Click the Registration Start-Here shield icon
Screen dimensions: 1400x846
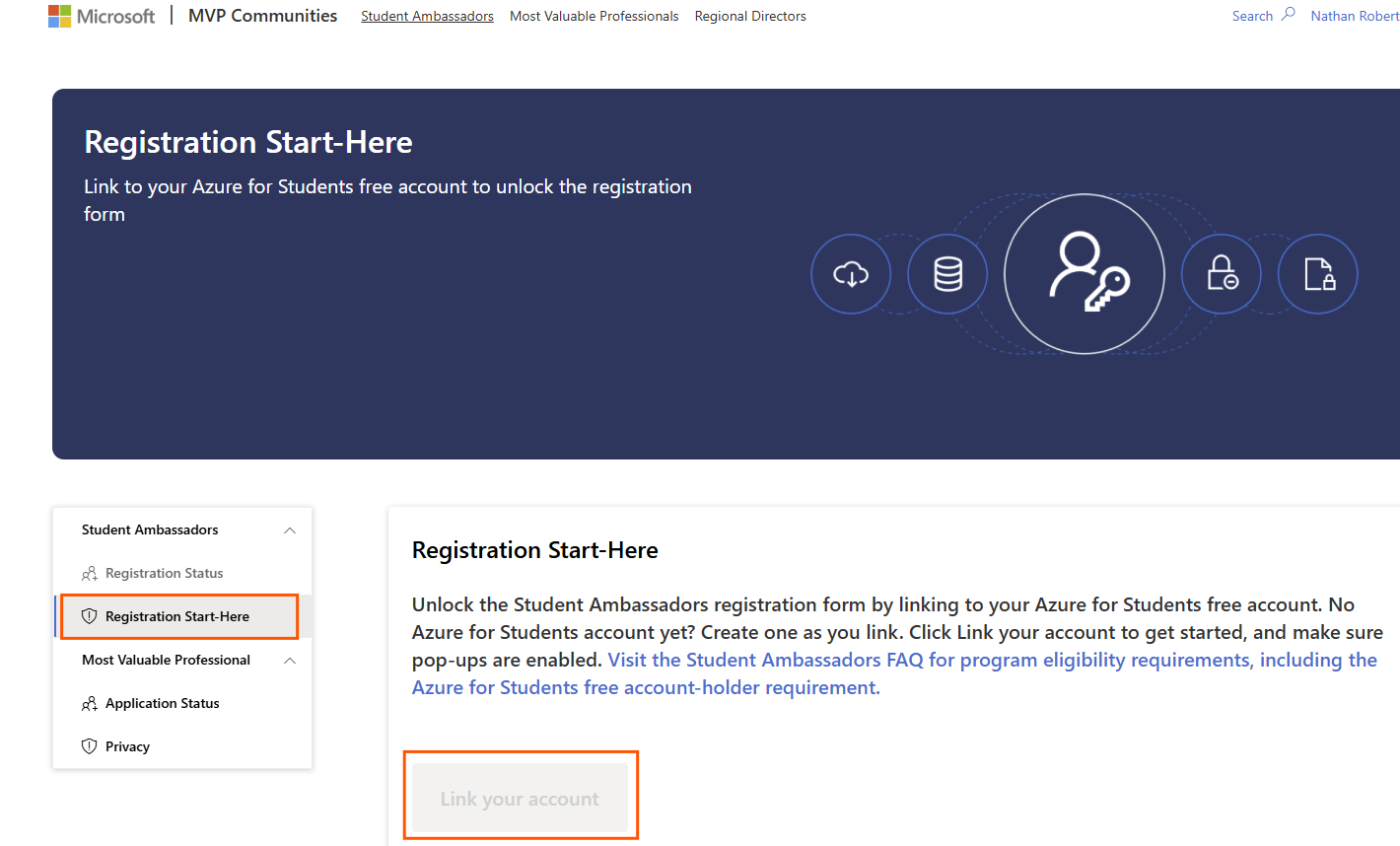90,616
